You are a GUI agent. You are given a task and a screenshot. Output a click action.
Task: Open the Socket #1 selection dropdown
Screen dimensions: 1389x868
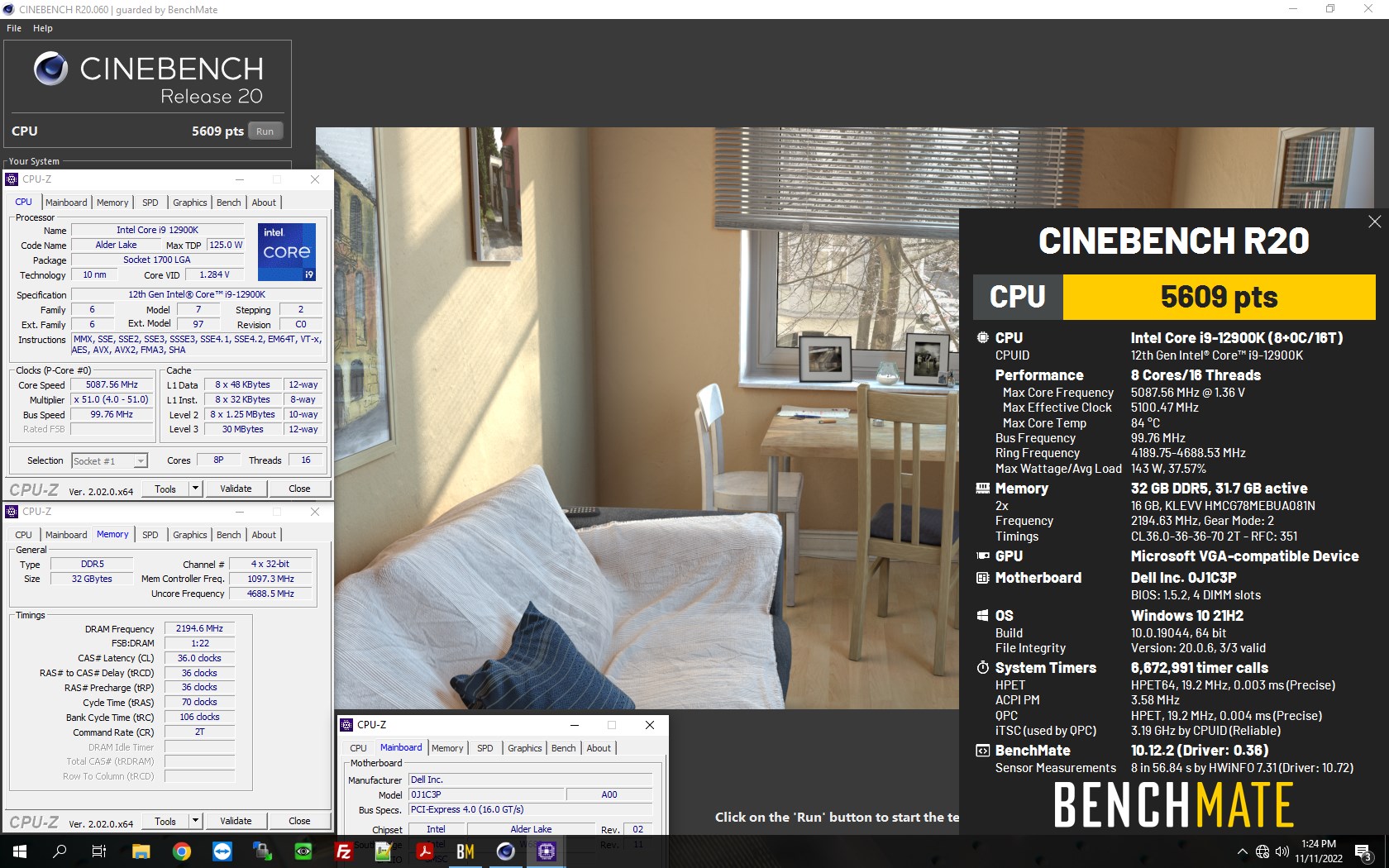pos(109,460)
